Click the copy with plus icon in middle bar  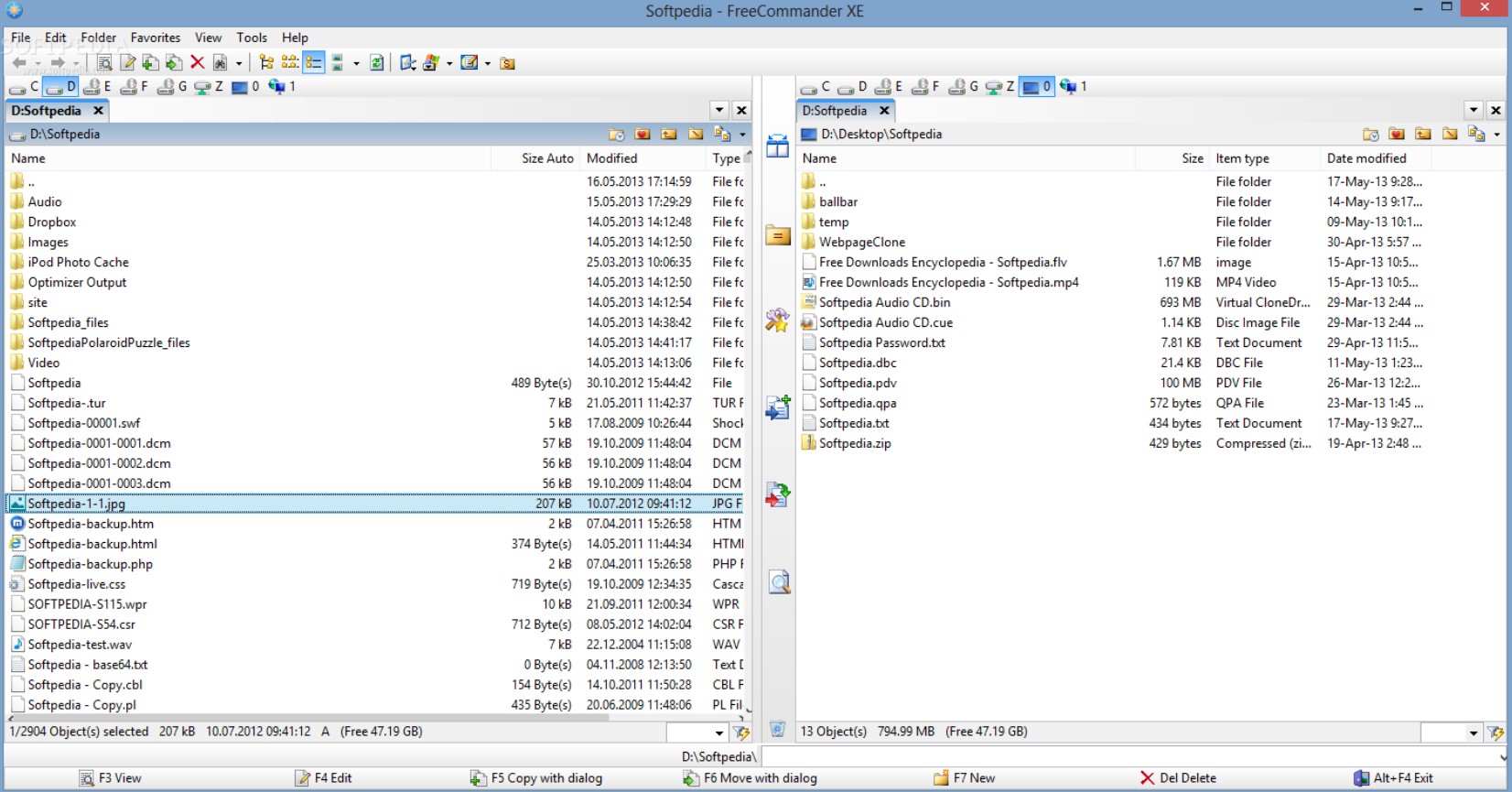(x=777, y=407)
